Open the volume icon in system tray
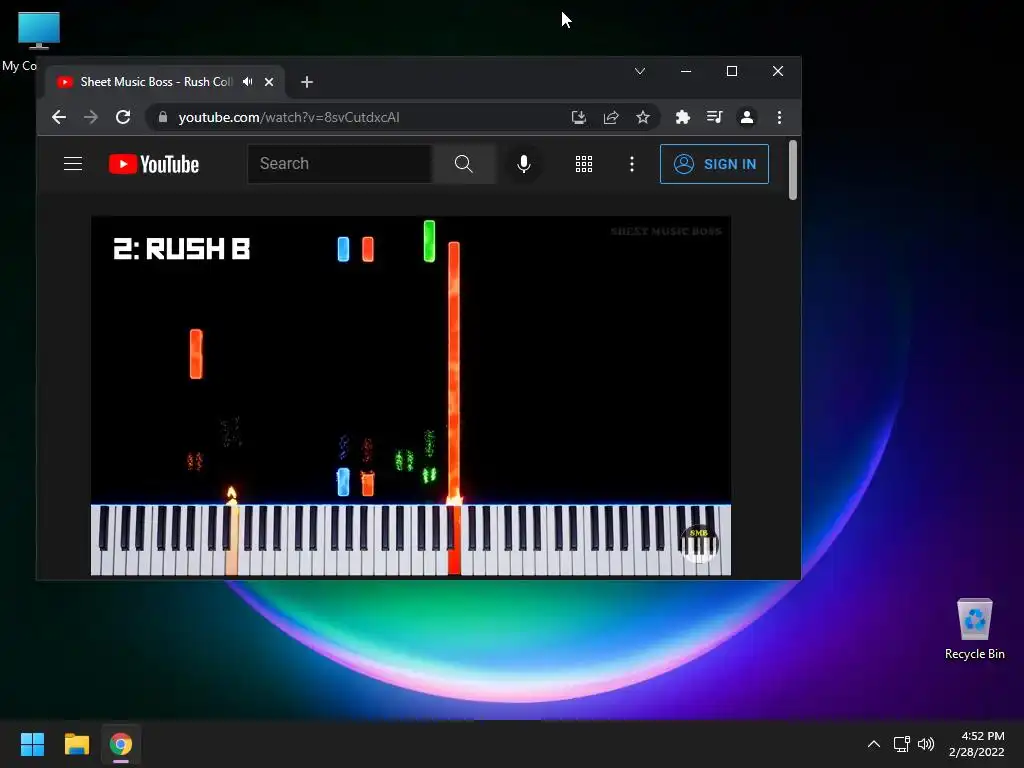The image size is (1024, 768). click(926, 744)
